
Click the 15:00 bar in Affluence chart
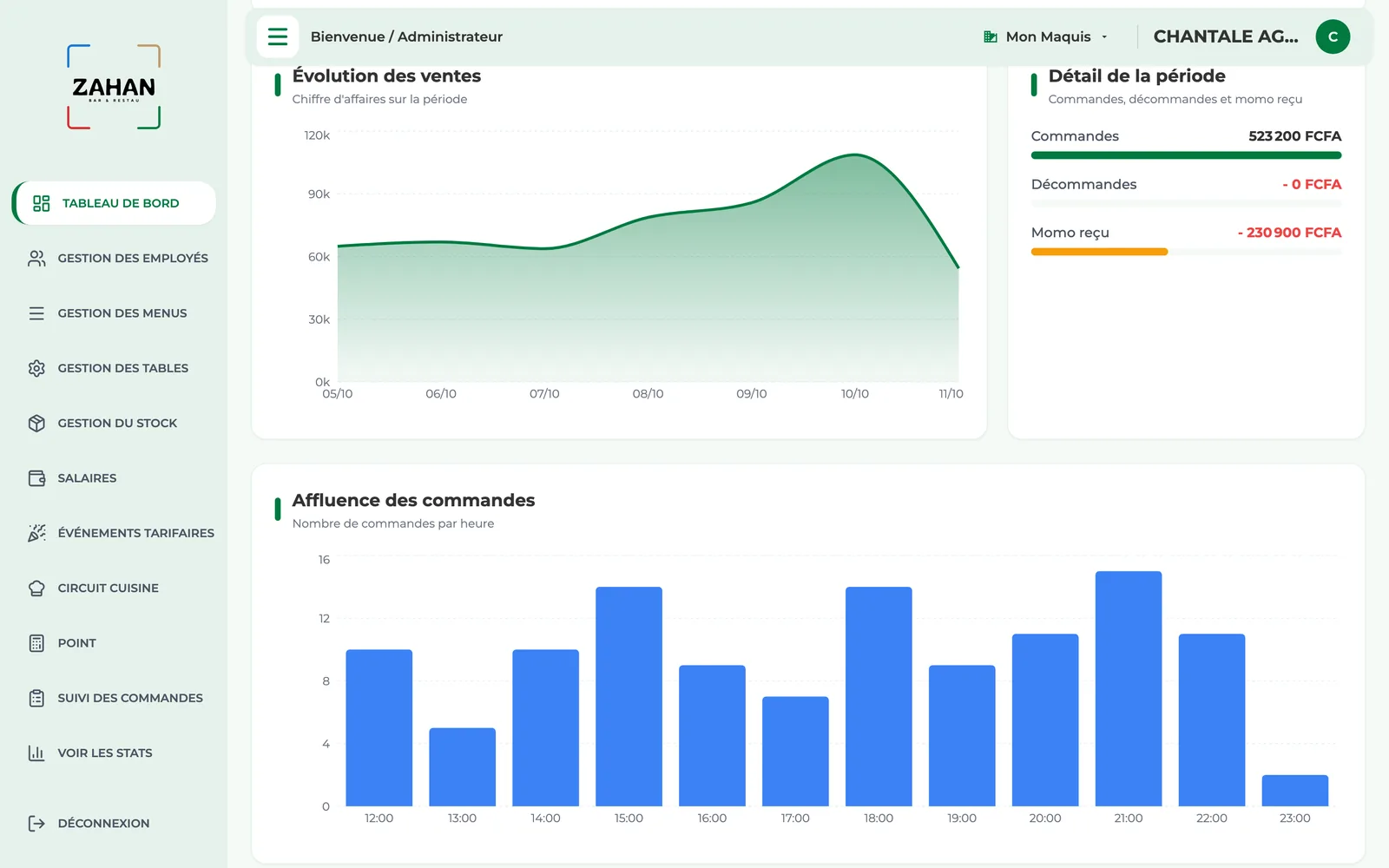(629, 696)
